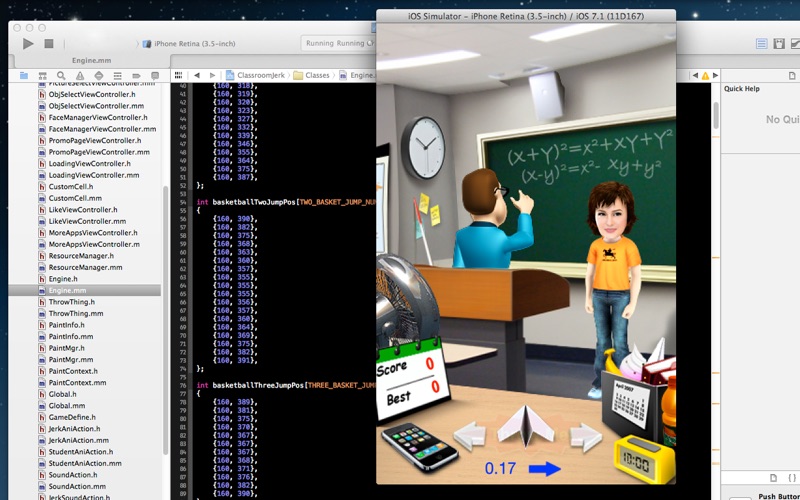Select the Engine.mm tab
Screen dimensions: 800x500
tap(92, 60)
